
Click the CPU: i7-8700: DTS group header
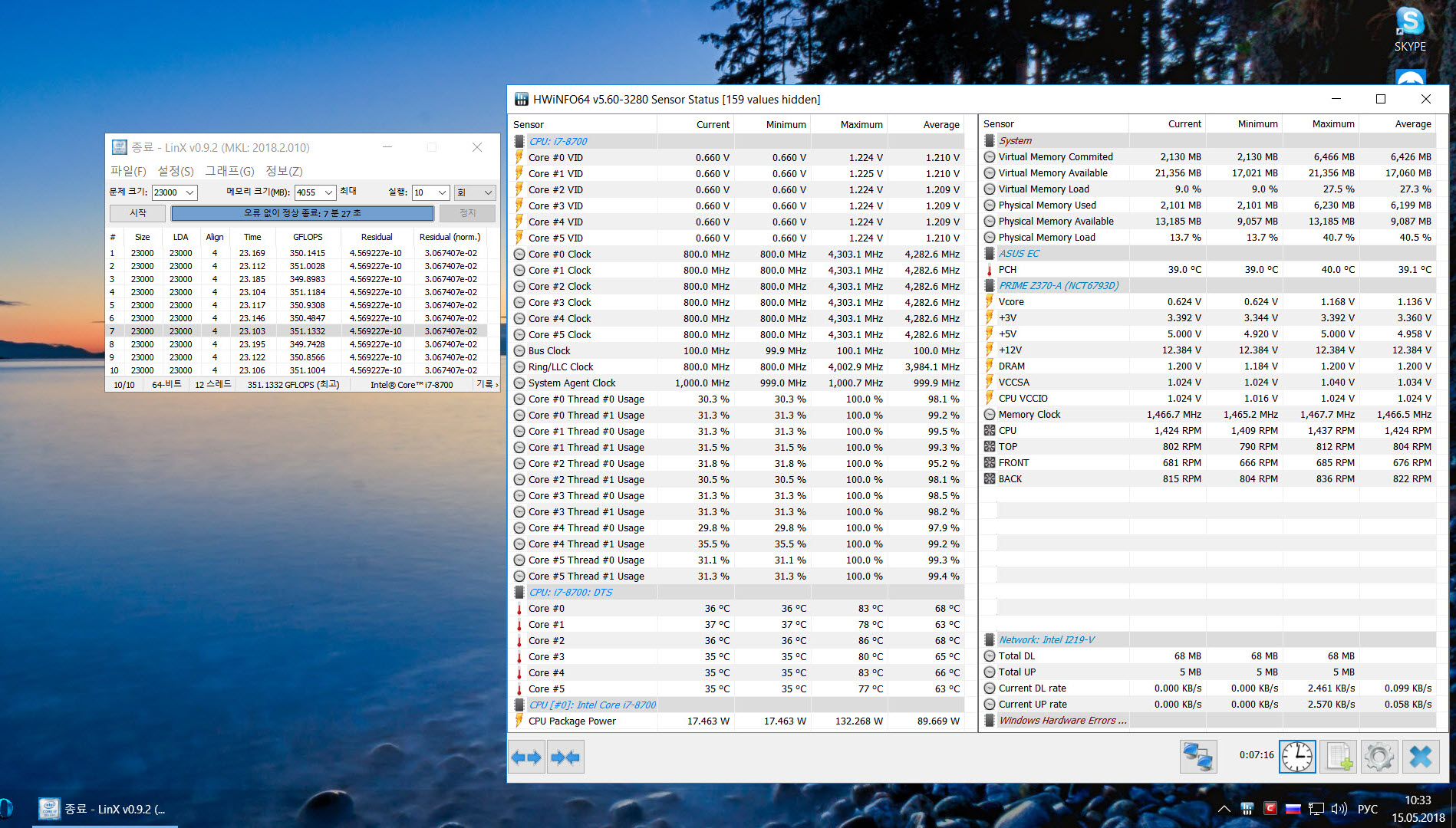(x=571, y=592)
